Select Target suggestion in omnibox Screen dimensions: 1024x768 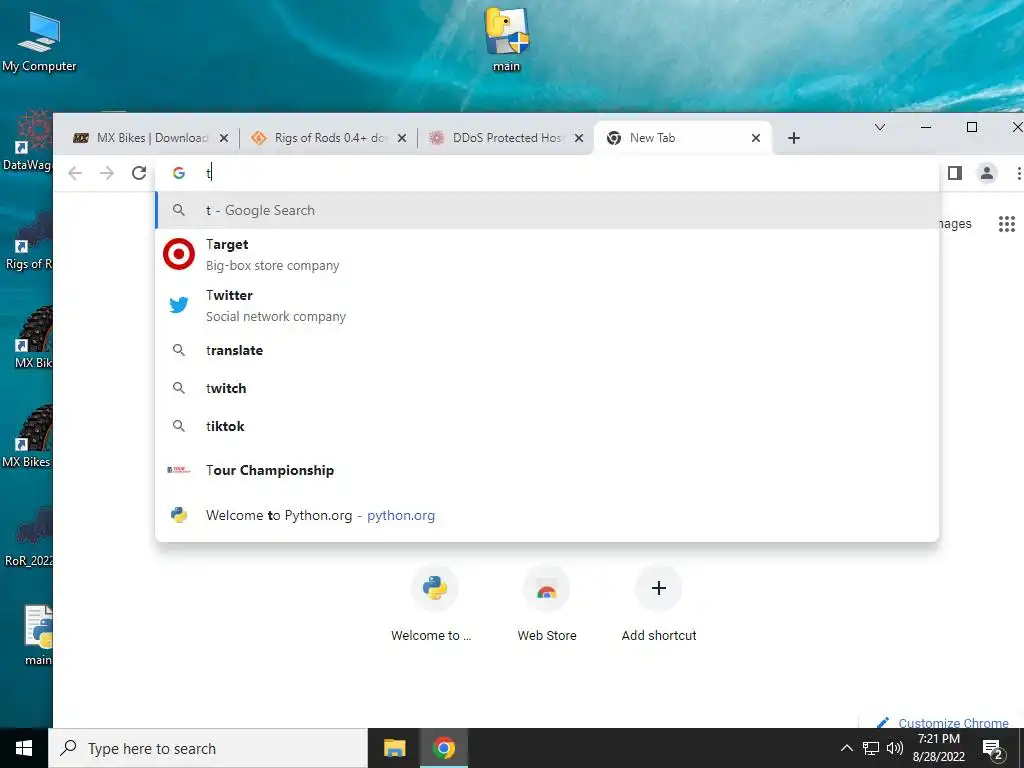pos(547,255)
